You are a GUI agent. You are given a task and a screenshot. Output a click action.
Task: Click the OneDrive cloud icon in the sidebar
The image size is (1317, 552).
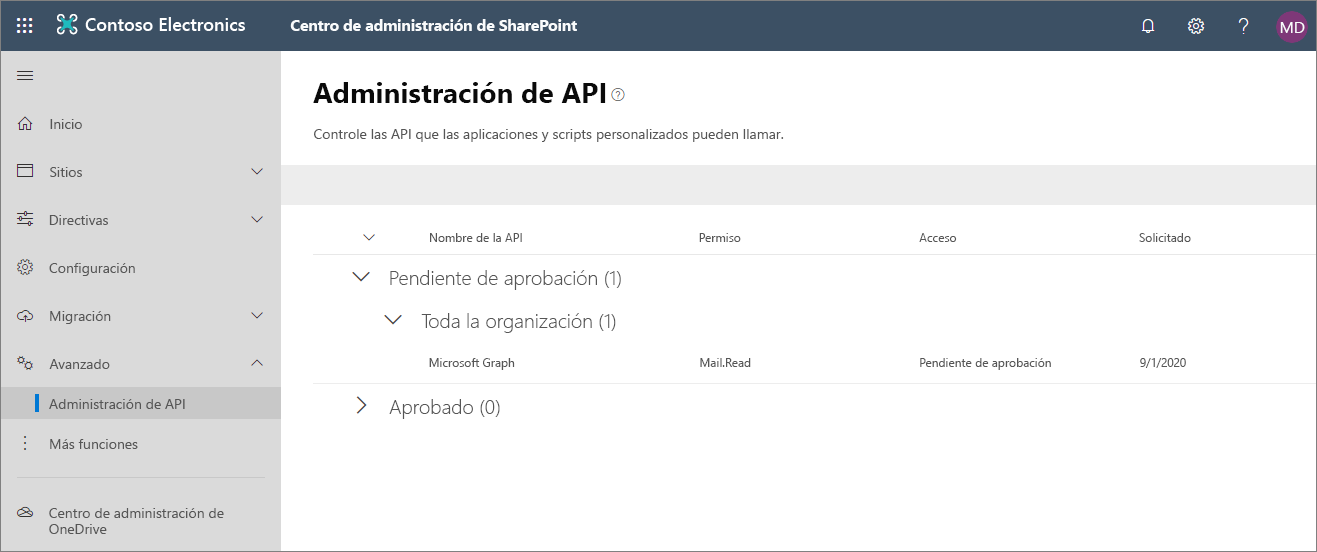tap(26, 513)
